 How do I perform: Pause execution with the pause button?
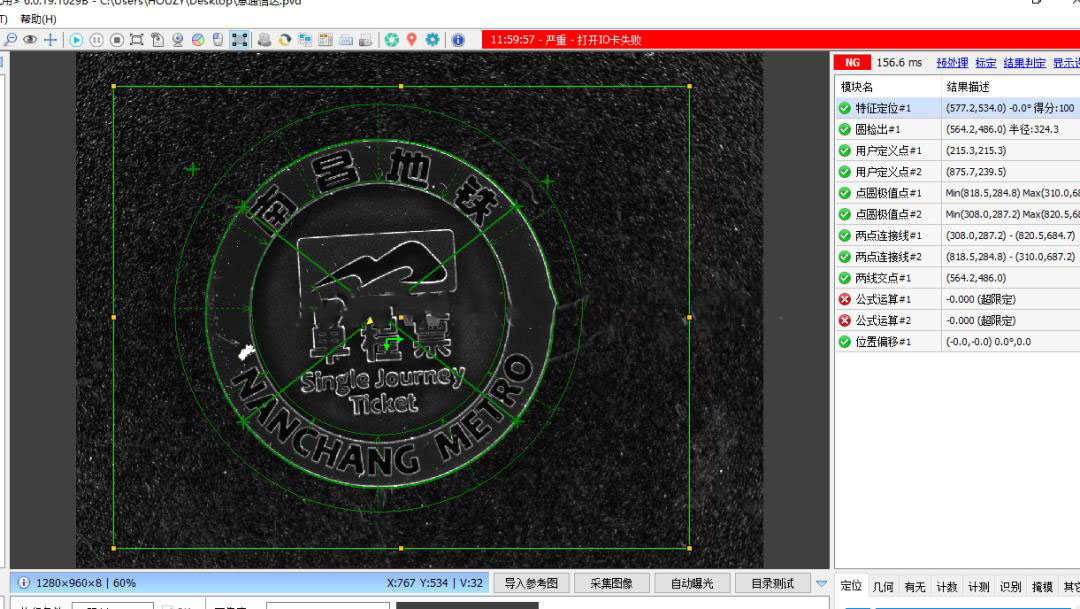click(x=96, y=40)
